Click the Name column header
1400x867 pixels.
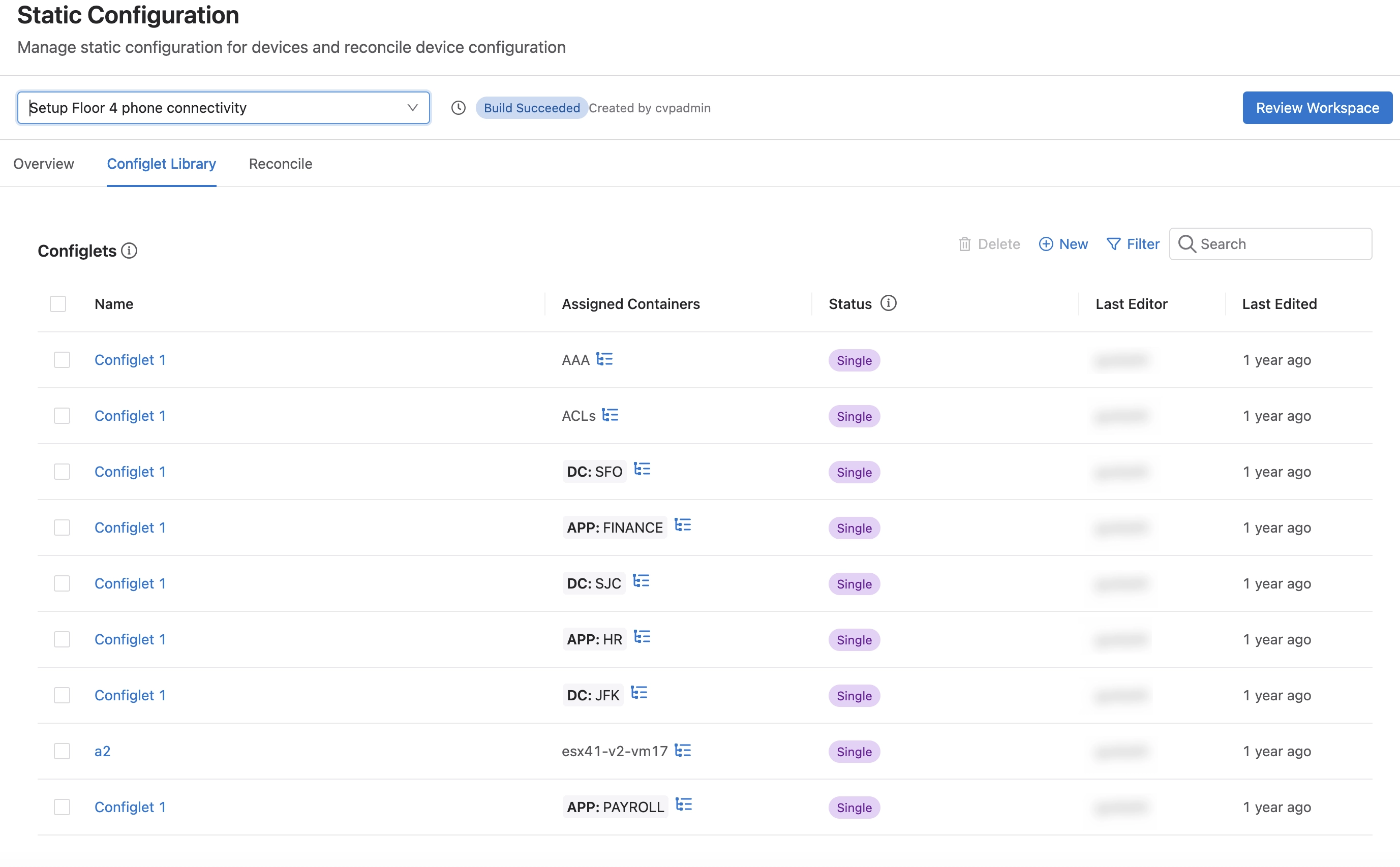(114, 304)
